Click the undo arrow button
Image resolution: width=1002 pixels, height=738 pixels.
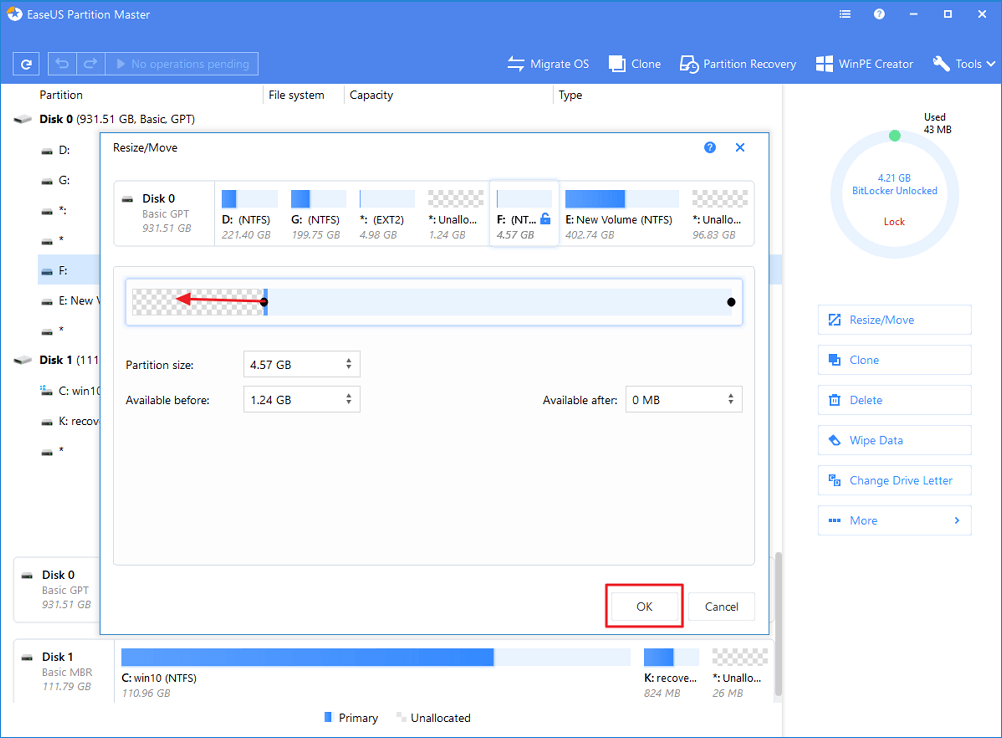coord(62,64)
